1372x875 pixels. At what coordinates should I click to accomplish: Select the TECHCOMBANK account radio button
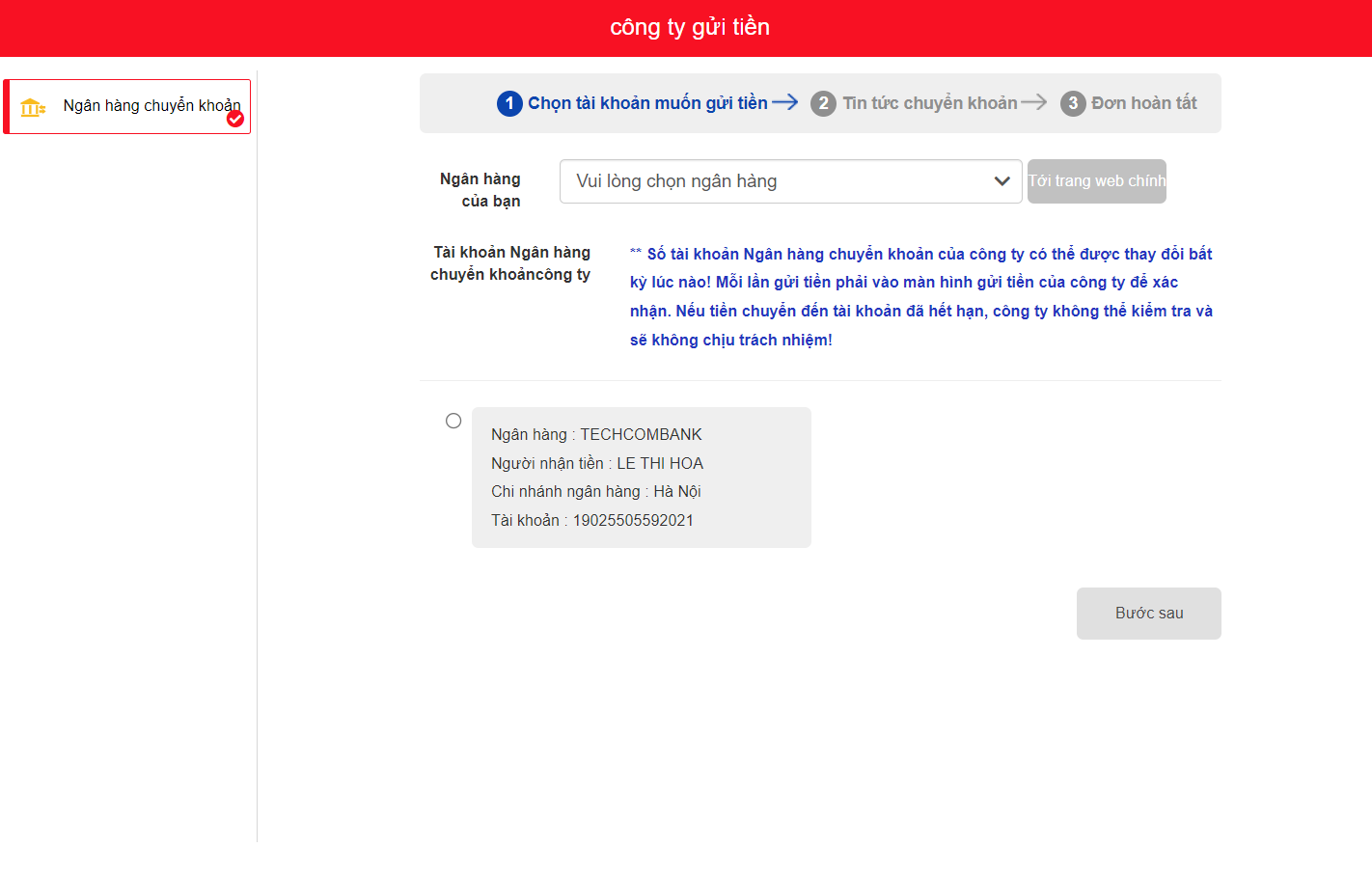coord(453,421)
